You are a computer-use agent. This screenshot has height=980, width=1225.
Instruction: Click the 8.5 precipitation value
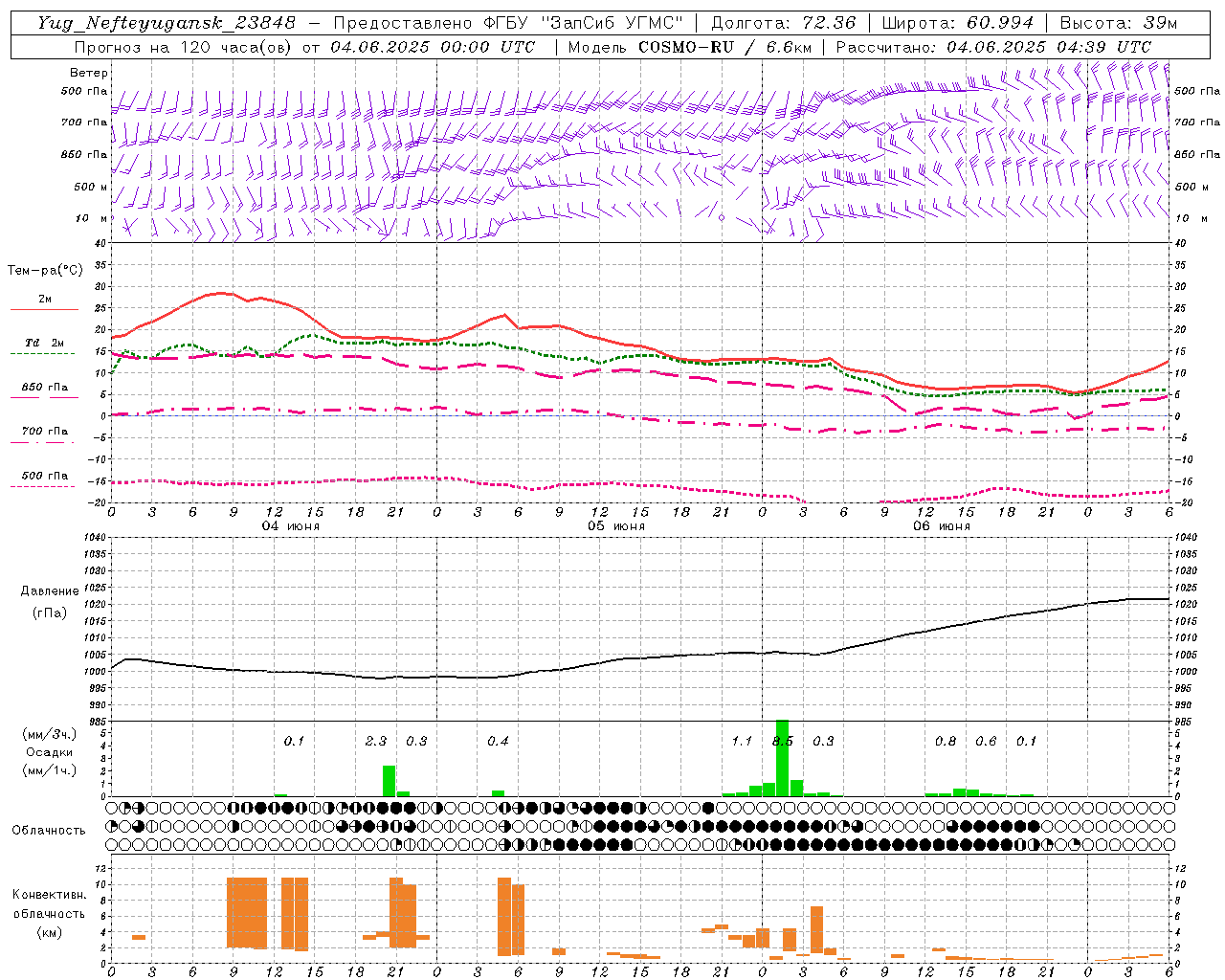pyautogui.click(x=783, y=742)
